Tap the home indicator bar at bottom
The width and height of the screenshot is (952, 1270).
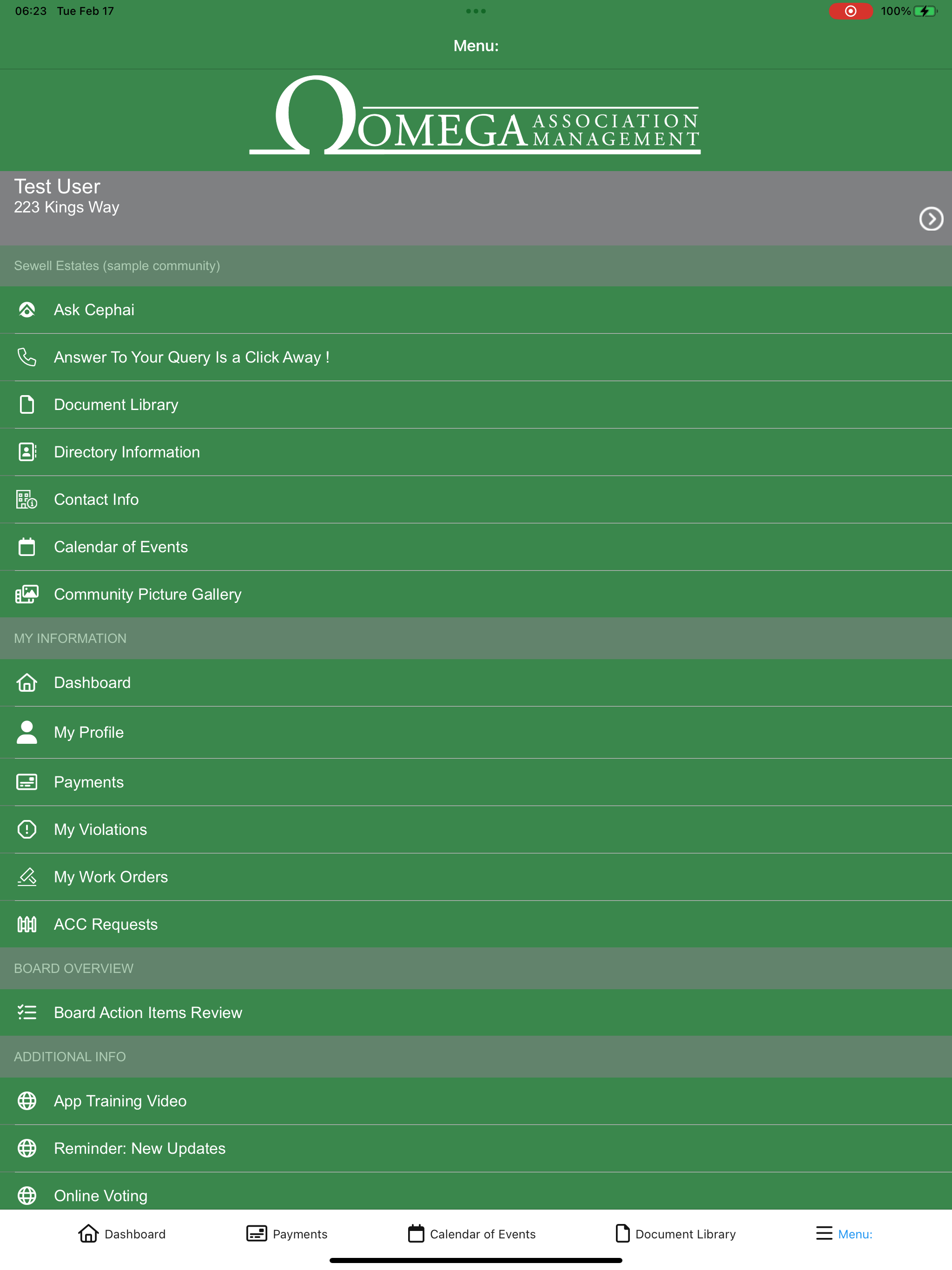(x=476, y=1260)
